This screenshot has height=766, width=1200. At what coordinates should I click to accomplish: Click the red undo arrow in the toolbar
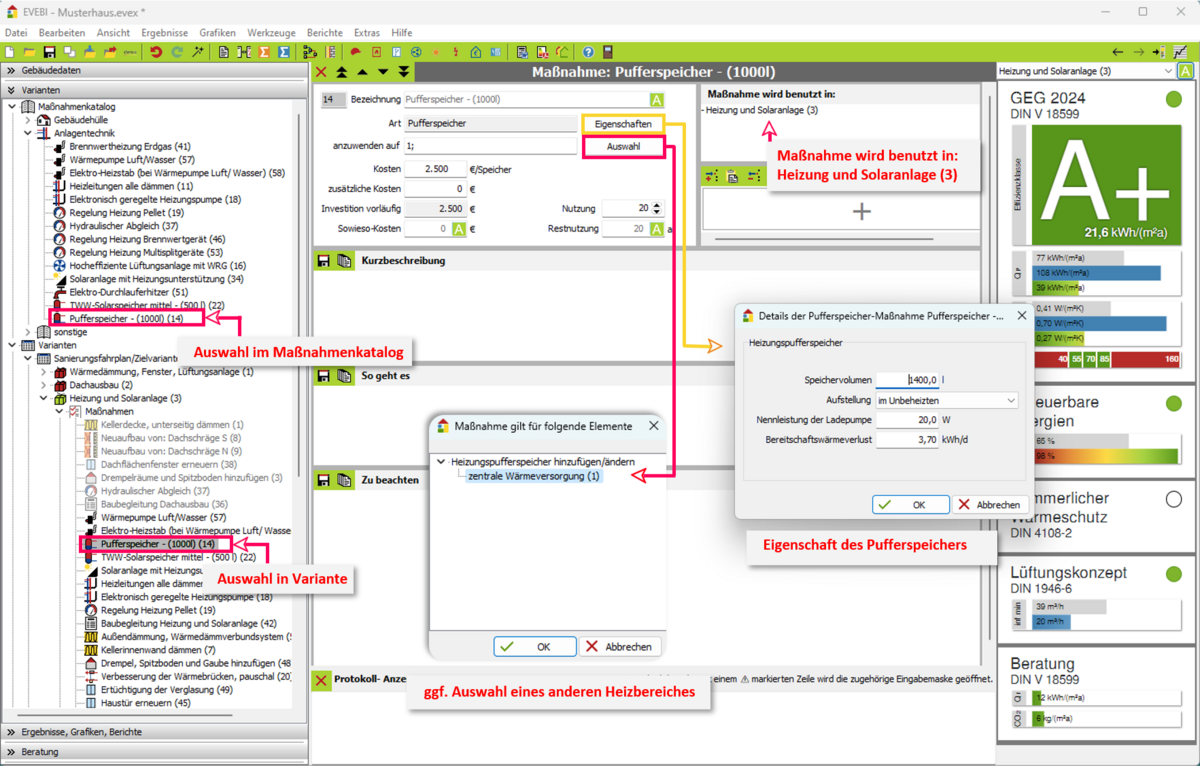click(x=156, y=52)
